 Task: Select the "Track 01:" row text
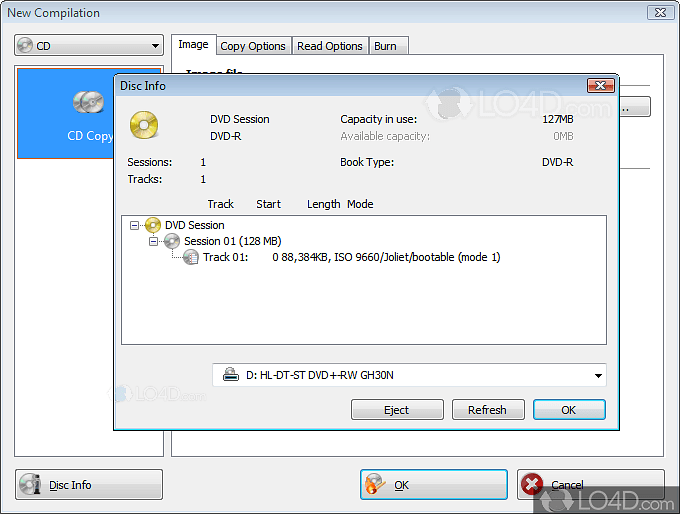pyautogui.click(x=226, y=257)
